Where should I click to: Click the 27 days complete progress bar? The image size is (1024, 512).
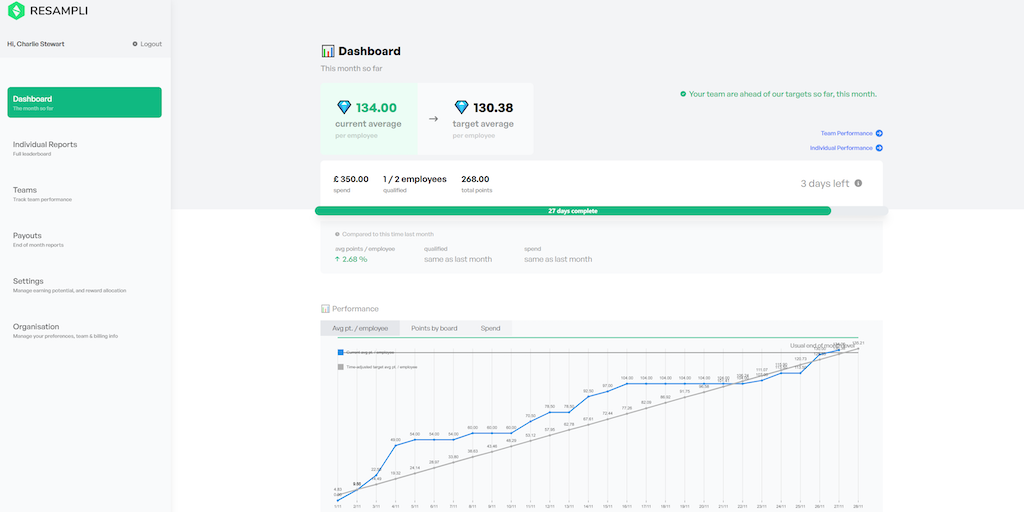click(572, 211)
